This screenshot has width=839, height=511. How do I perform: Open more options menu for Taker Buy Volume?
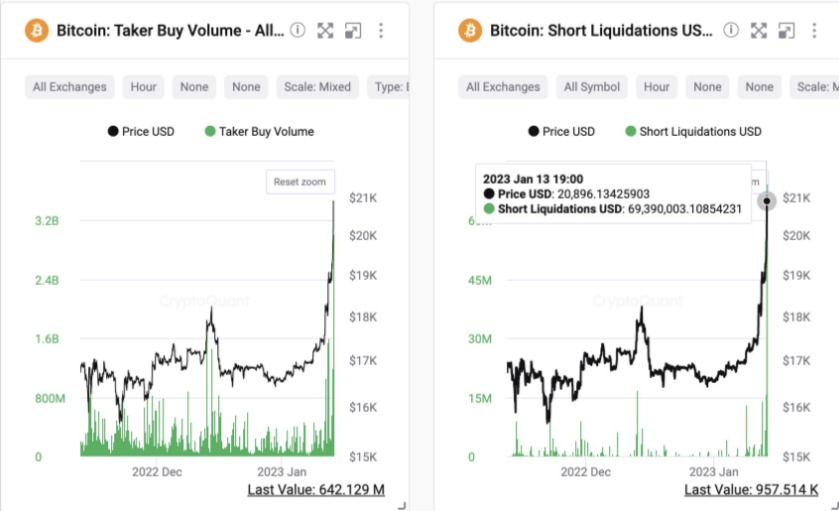(381, 31)
